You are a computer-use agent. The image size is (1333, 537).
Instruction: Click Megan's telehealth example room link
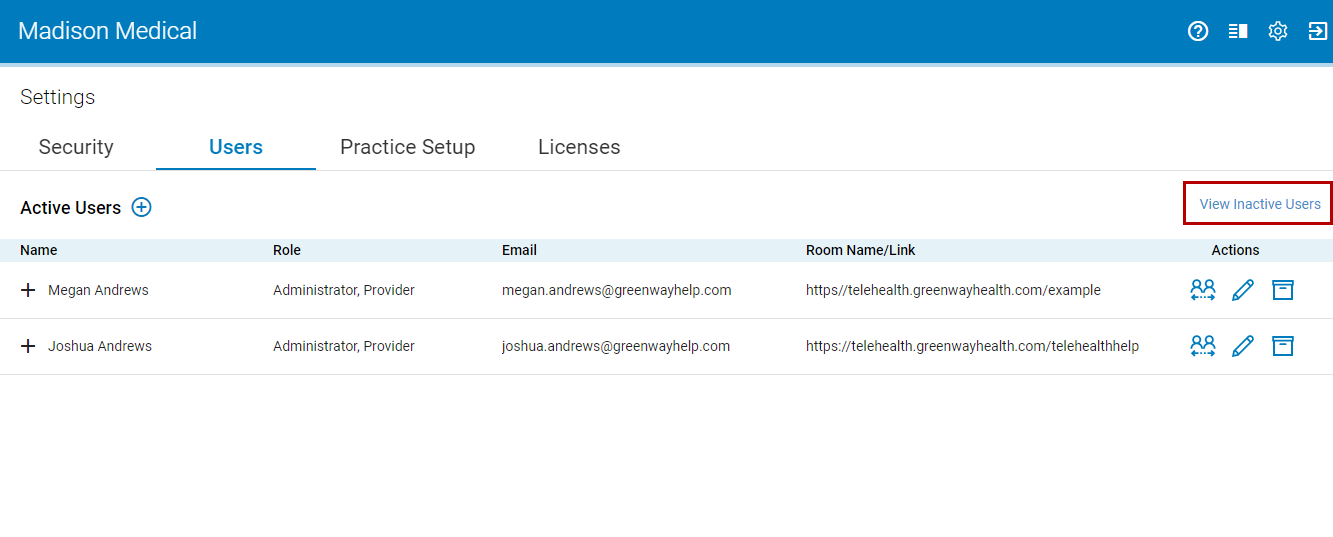(953, 290)
